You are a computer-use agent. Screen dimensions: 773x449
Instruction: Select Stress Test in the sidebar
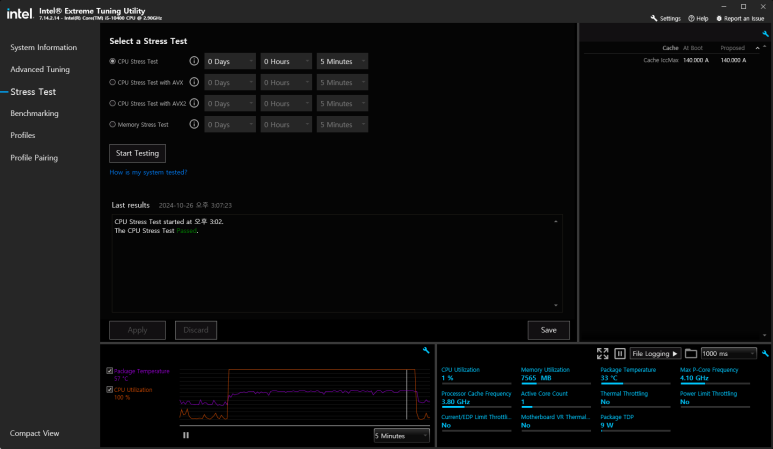click(x=33, y=92)
